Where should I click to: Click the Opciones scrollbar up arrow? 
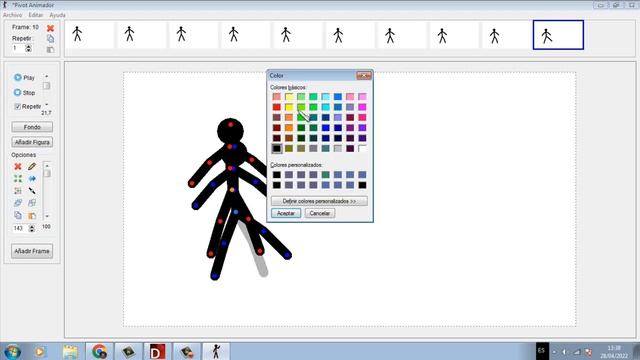[x=47, y=165]
